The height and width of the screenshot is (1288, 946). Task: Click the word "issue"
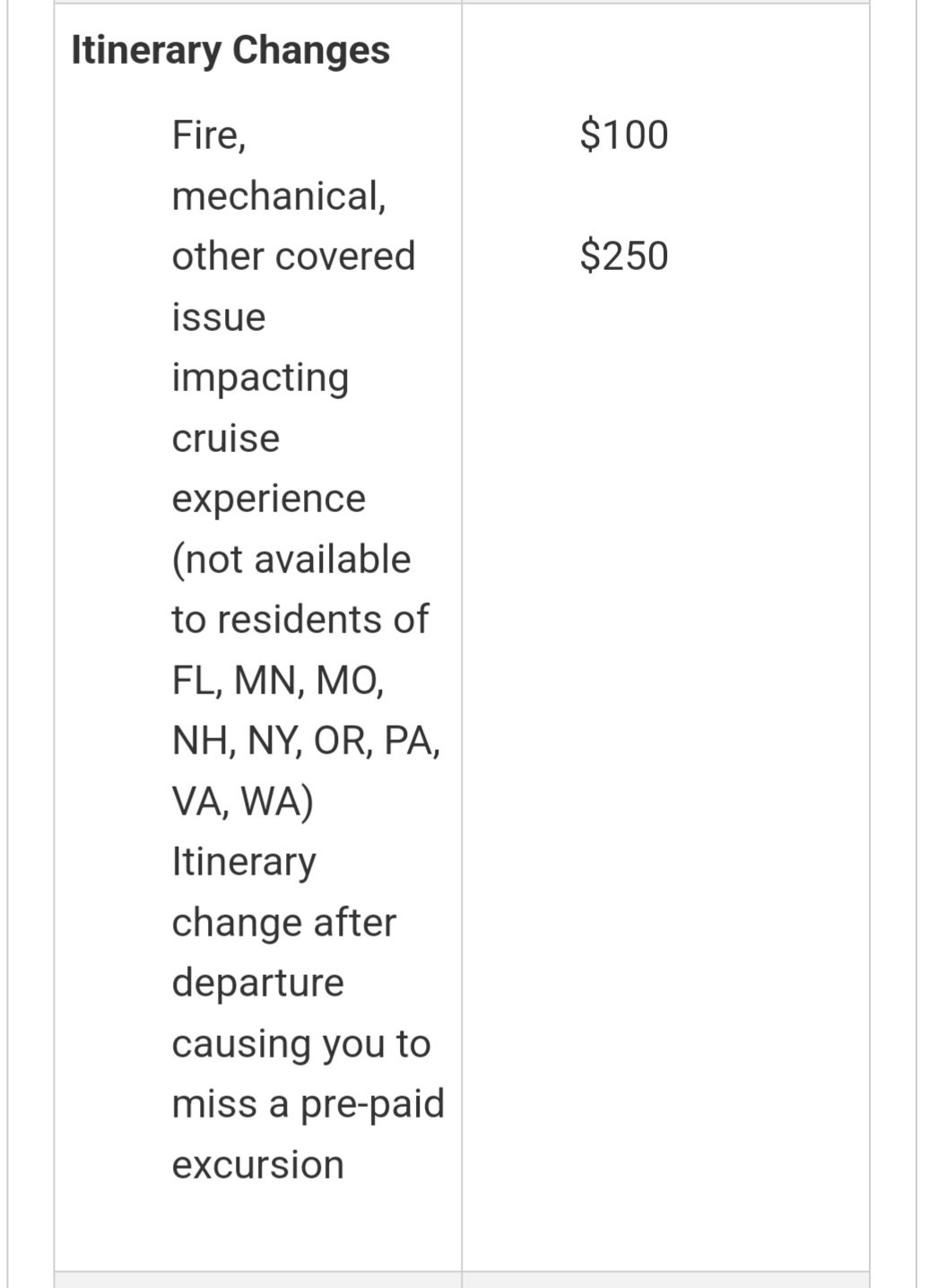tap(219, 317)
